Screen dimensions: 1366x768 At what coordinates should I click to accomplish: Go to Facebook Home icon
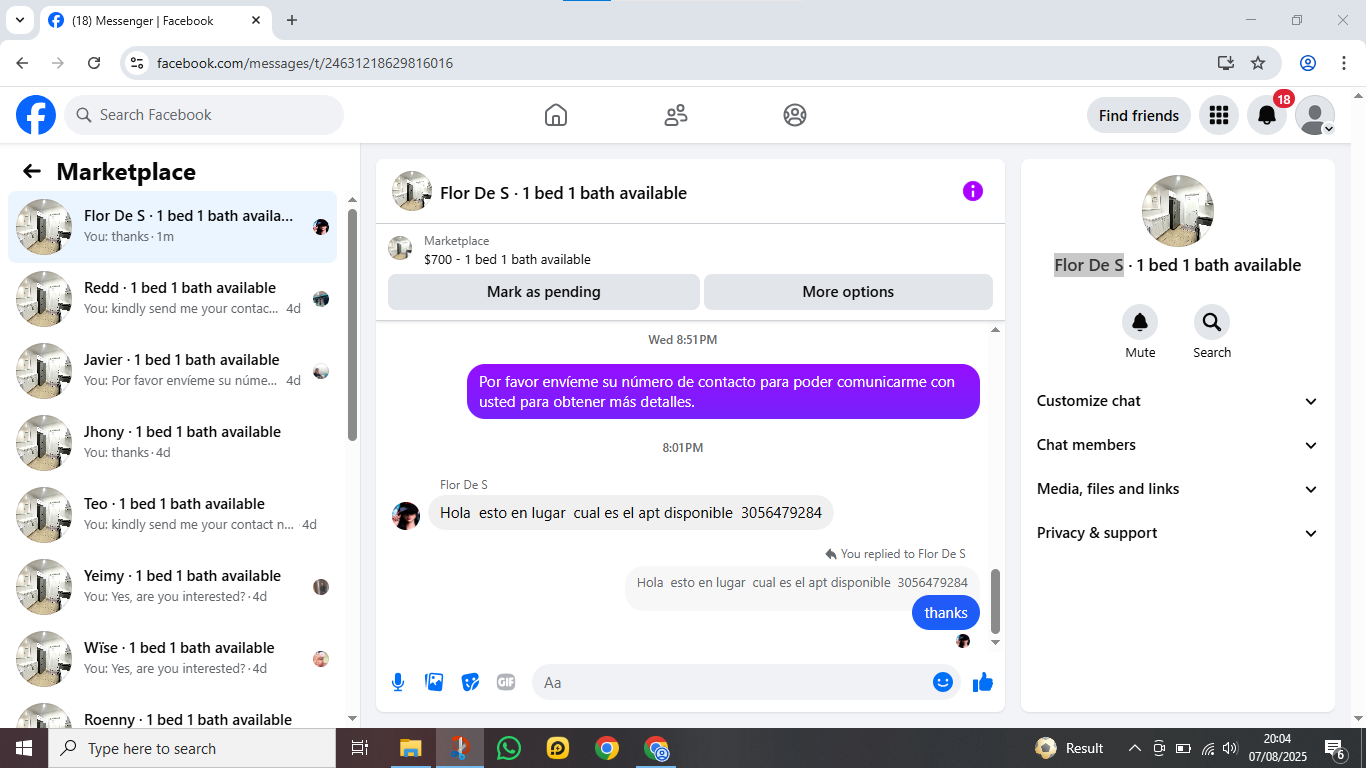[x=556, y=115]
